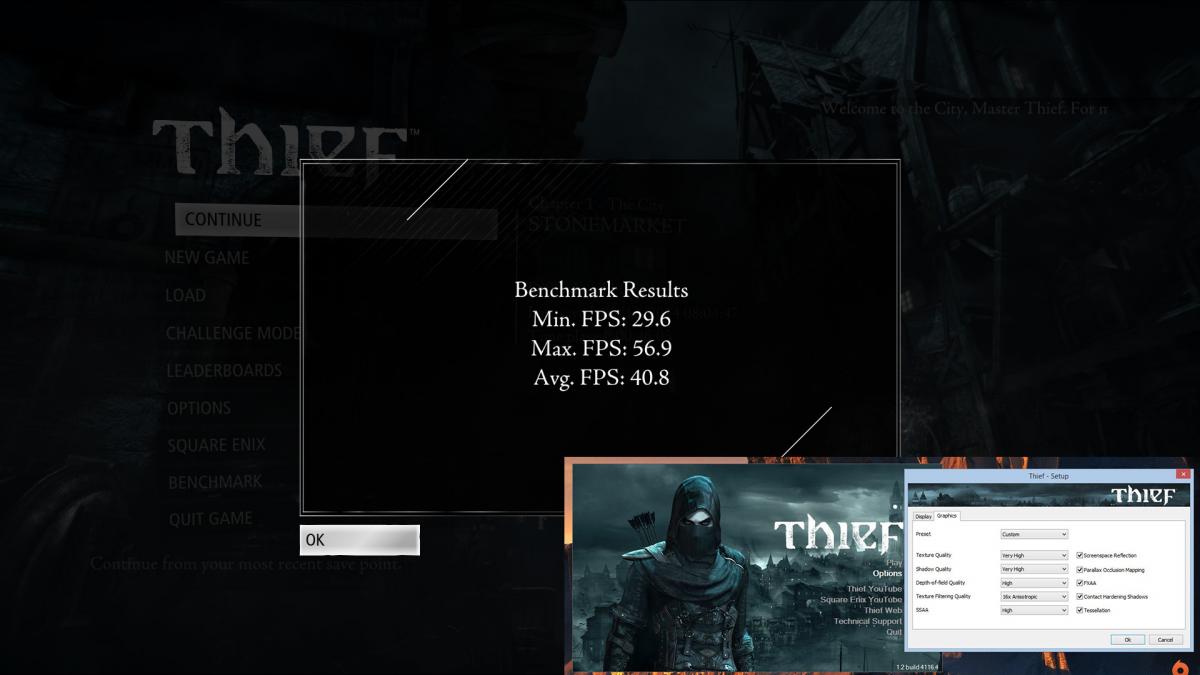
Task: Toggle the Parallax Occlusion Mapping checkbox
Action: pyautogui.click(x=1080, y=569)
